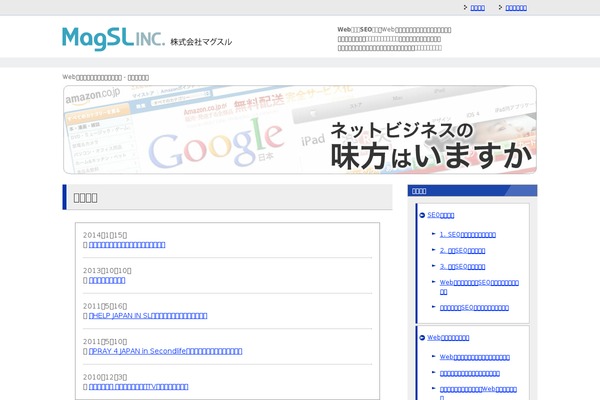The height and width of the screenshot is (400, 600).
Task: Click the round bullet icon beside the SEO heading
Action: point(422,215)
